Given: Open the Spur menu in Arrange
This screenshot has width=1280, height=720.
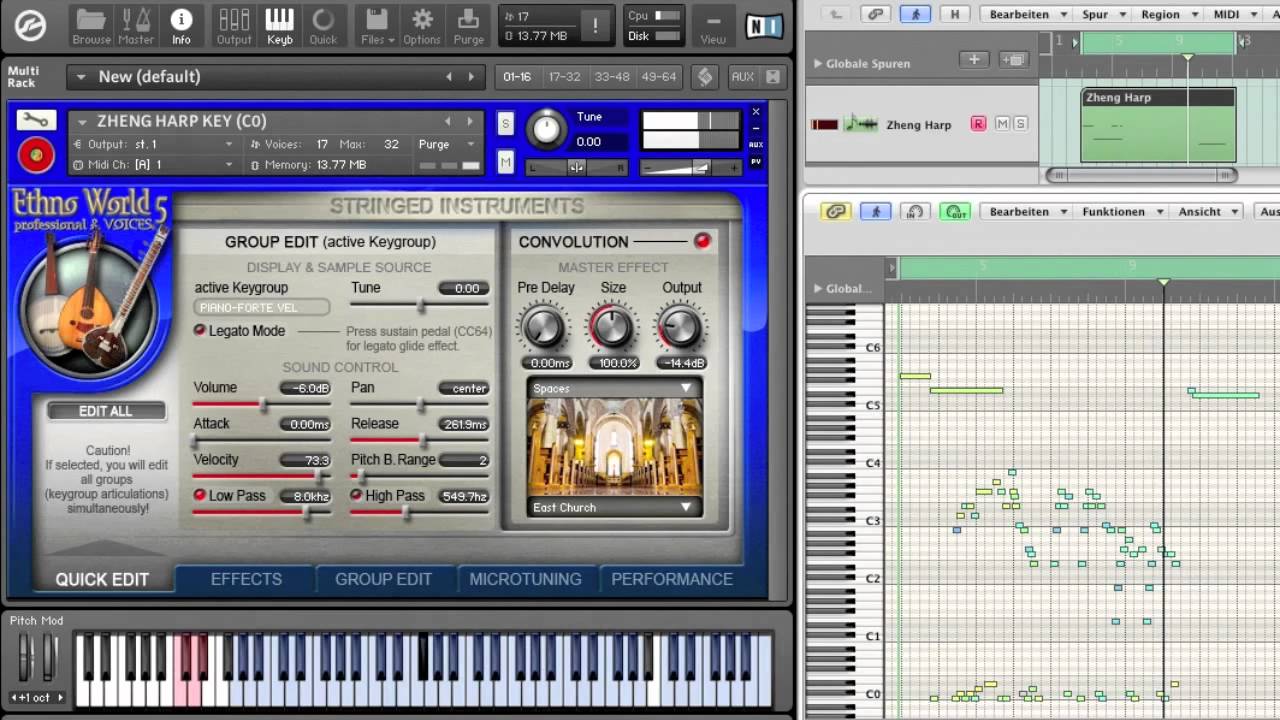Looking at the screenshot, I should (1101, 14).
